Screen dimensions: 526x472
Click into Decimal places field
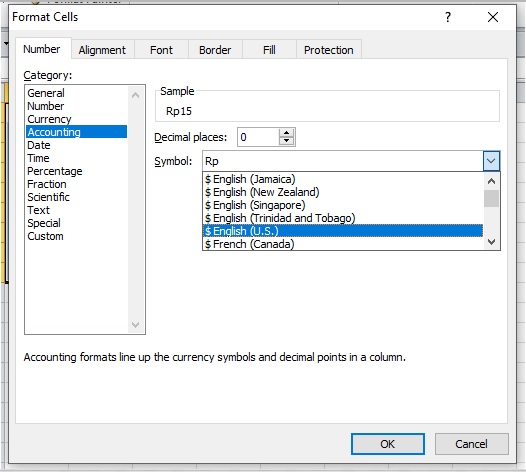click(x=258, y=137)
